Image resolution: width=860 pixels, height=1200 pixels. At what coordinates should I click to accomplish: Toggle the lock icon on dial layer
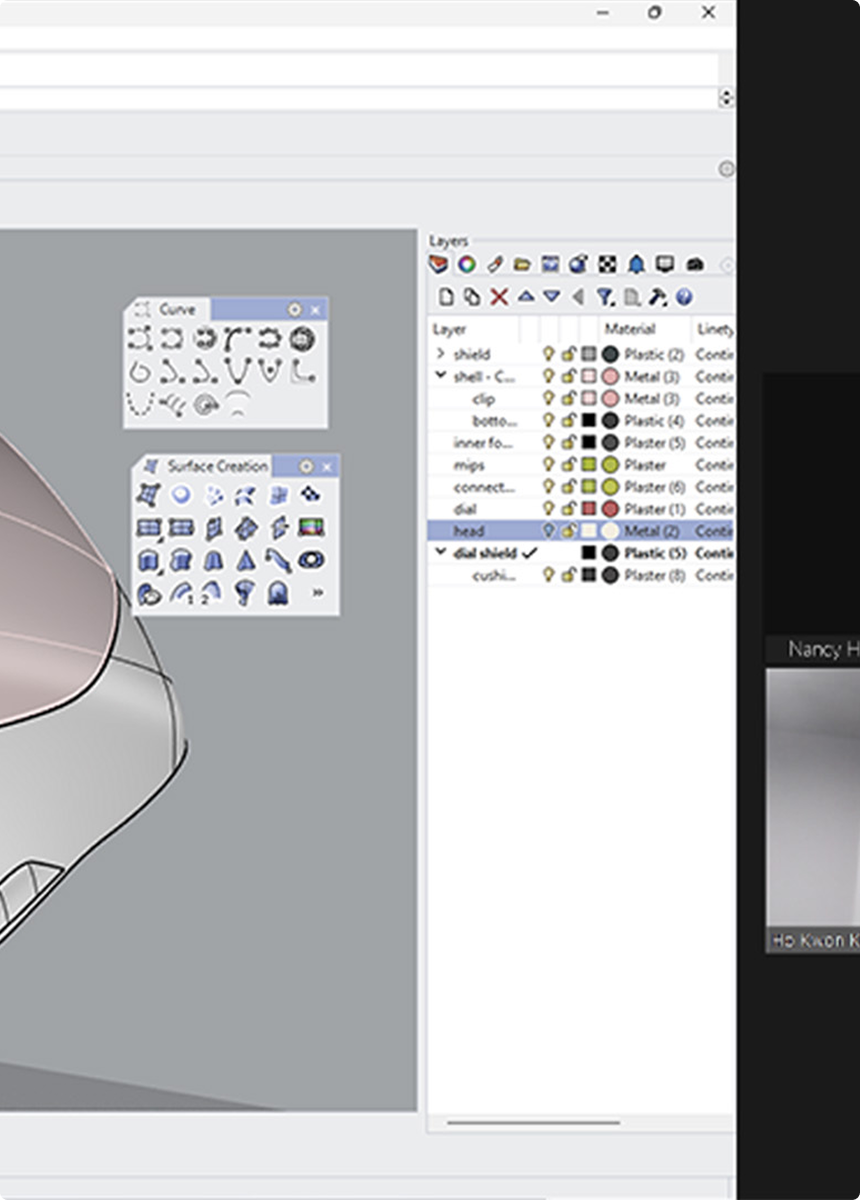point(568,509)
